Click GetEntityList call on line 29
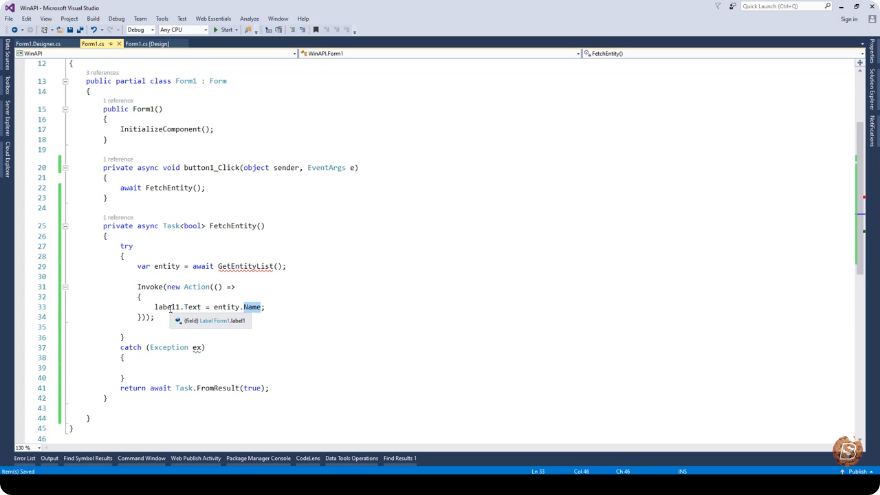880x495 pixels. [245, 267]
